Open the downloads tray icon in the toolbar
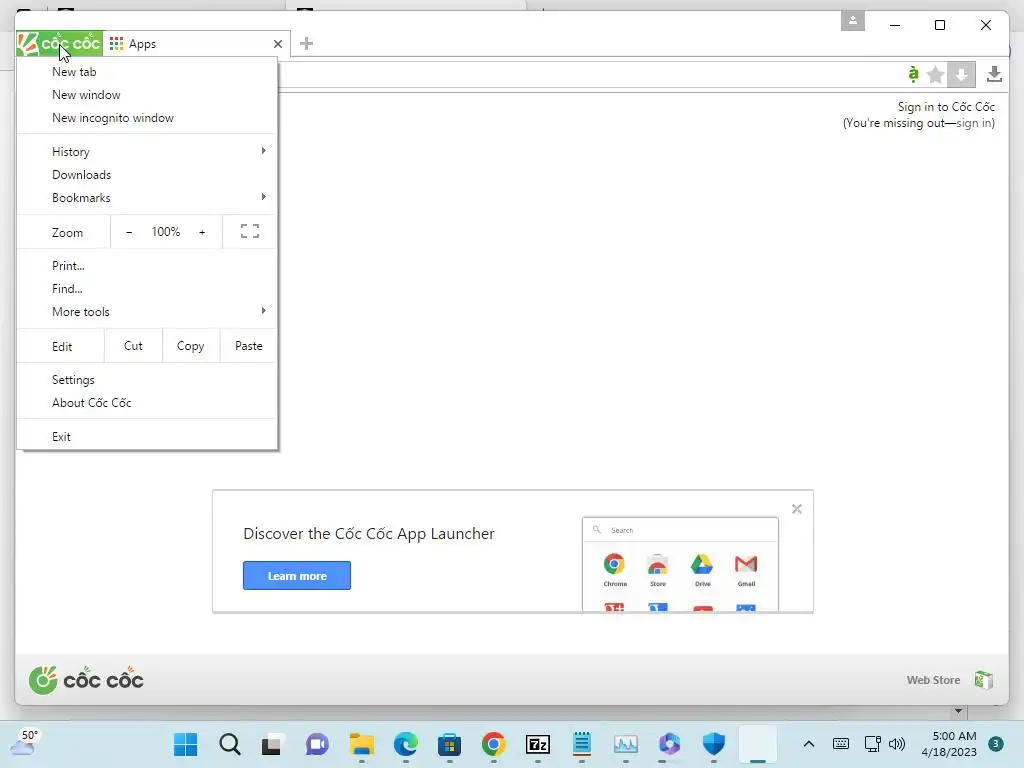Screen dimensions: 1024x768 [x=994, y=74]
